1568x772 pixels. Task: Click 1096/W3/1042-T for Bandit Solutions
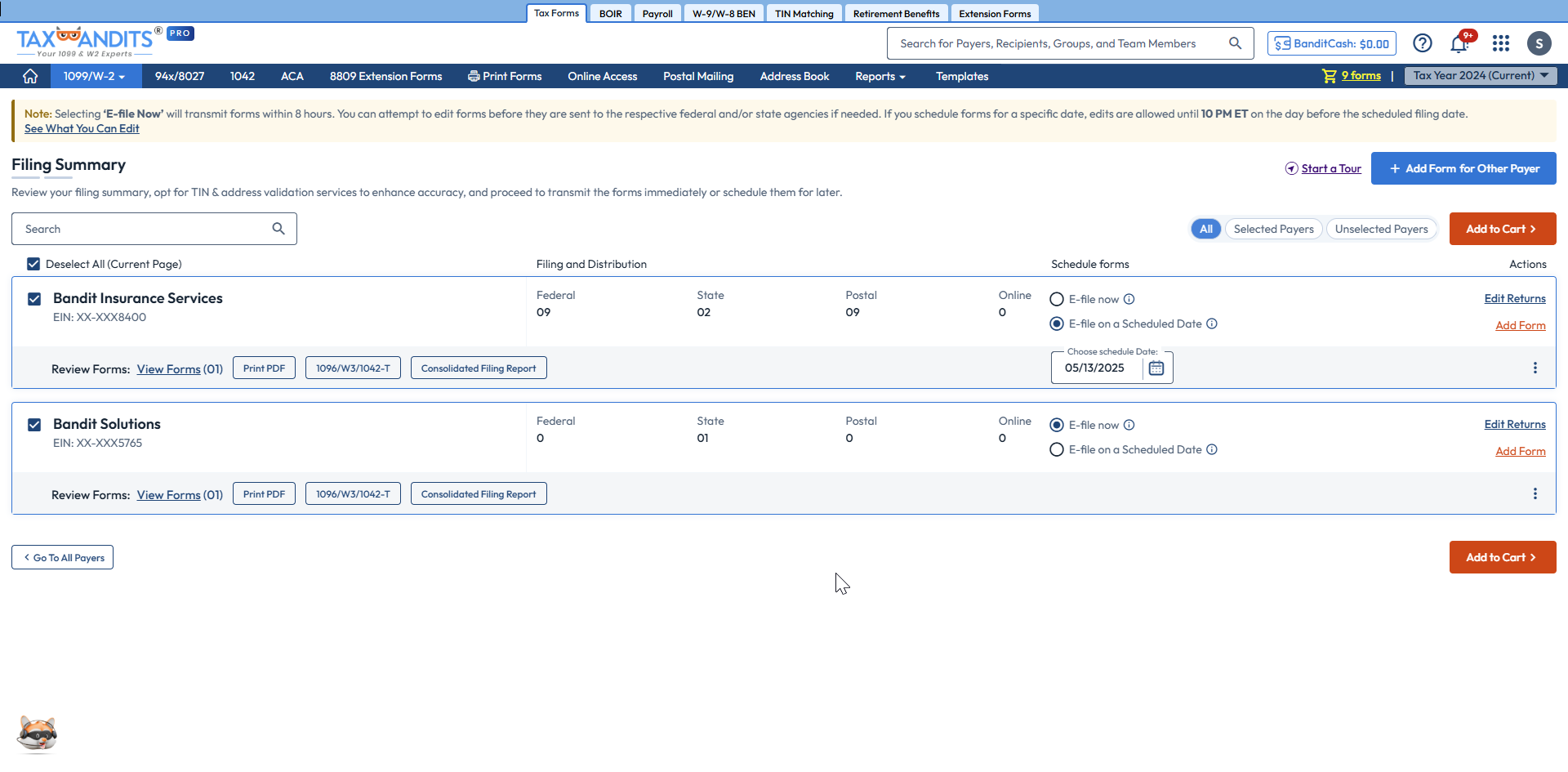353,494
